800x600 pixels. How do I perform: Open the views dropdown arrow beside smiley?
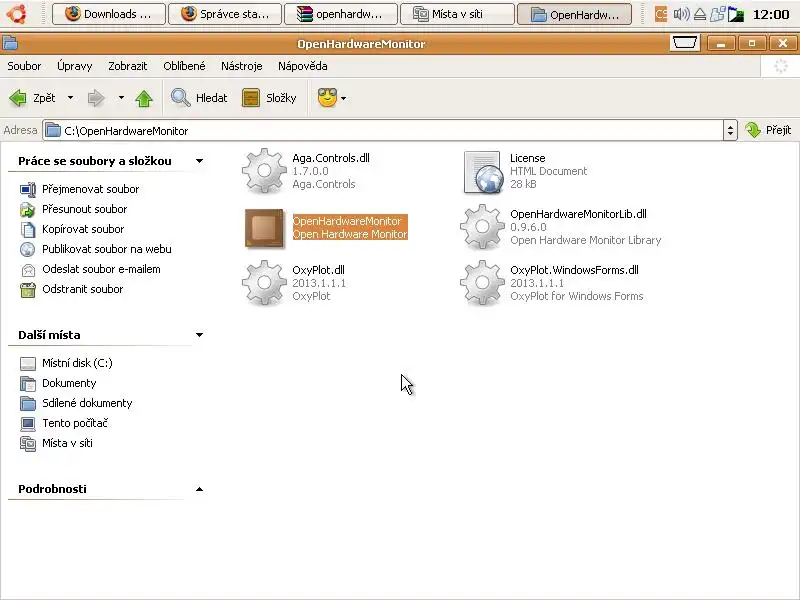tap(343, 98)
